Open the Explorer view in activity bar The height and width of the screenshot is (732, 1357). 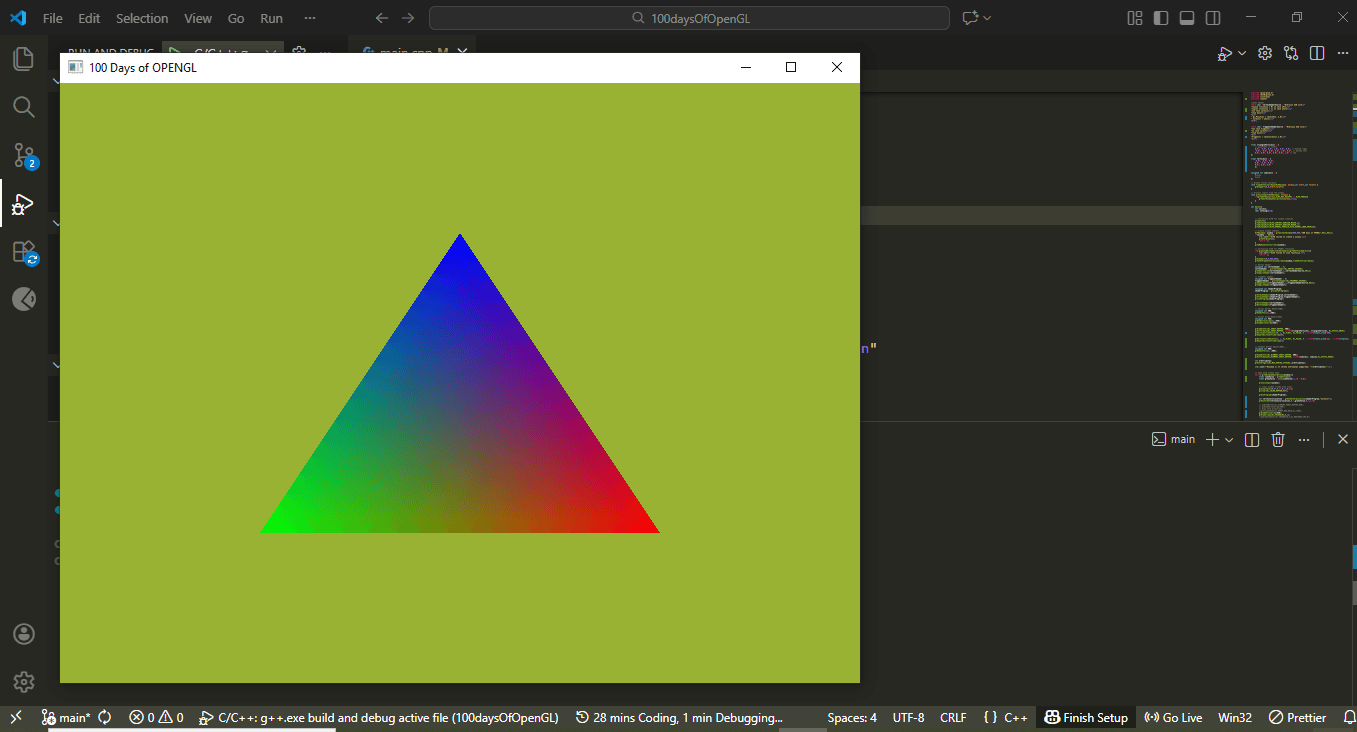(23, 59)
